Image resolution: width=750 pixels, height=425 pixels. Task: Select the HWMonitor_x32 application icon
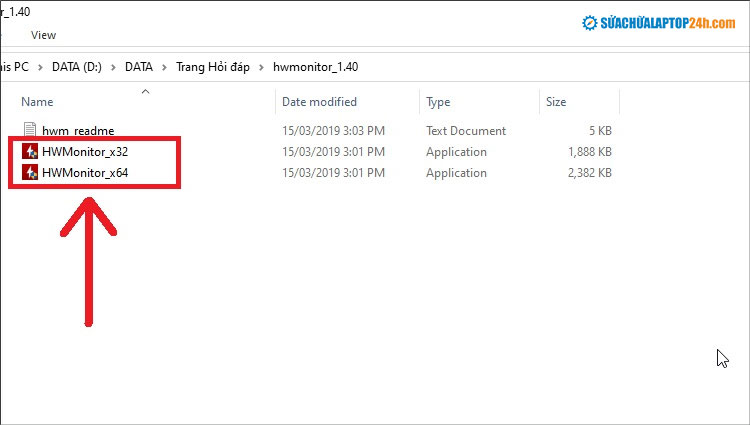30,152
